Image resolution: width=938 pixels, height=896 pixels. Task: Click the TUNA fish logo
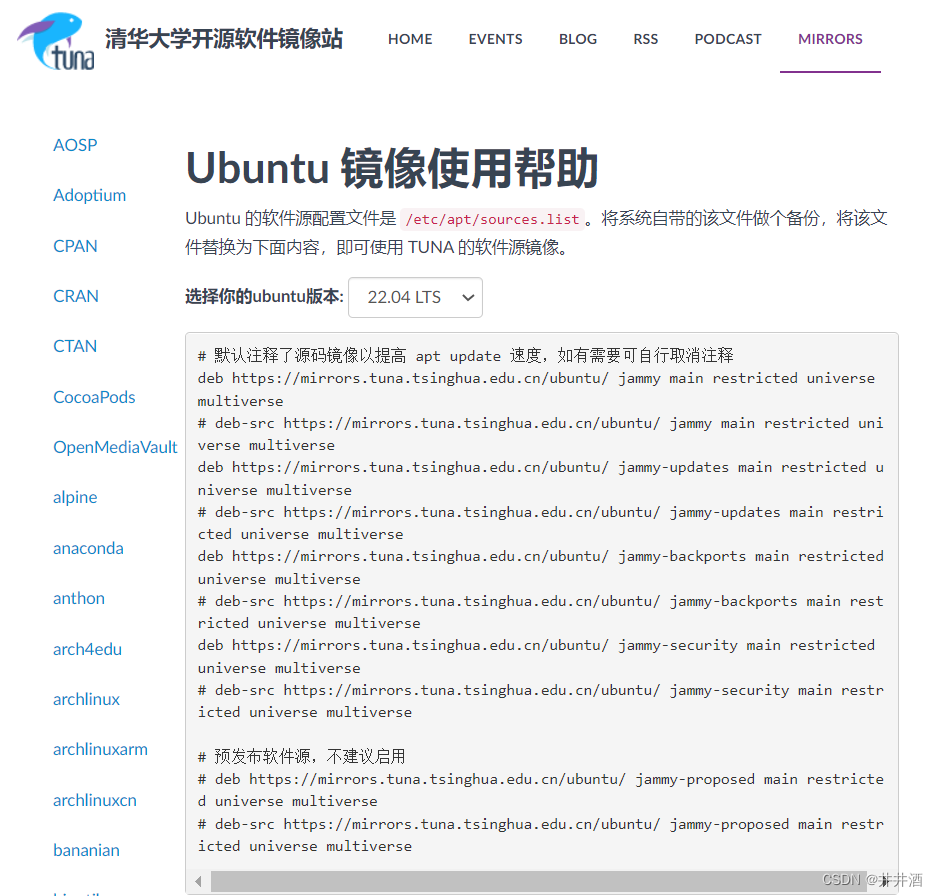[56, 41]
